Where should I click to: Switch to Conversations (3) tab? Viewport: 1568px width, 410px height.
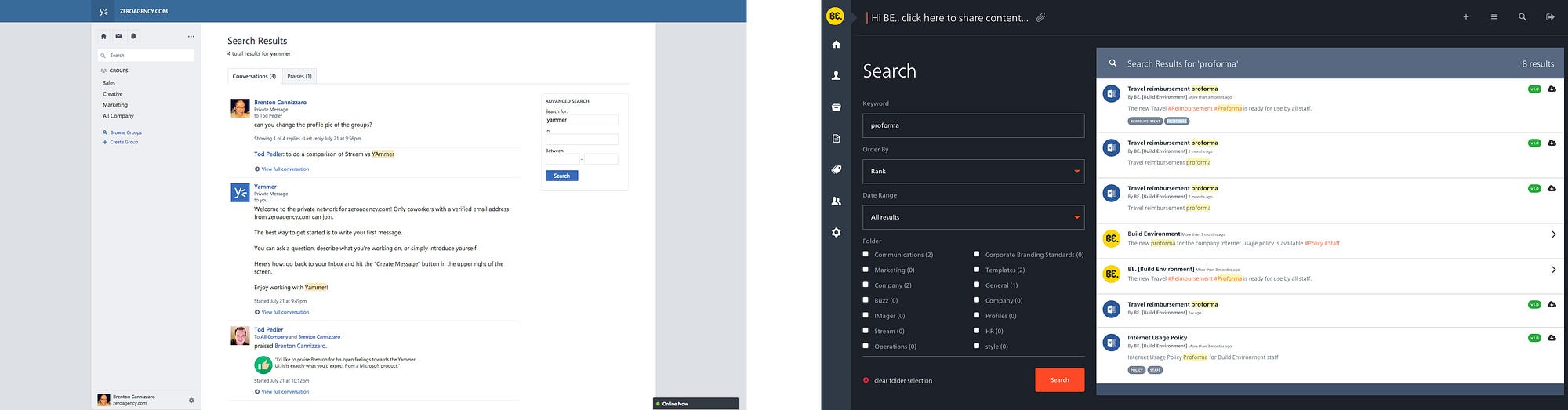point(254,76)
